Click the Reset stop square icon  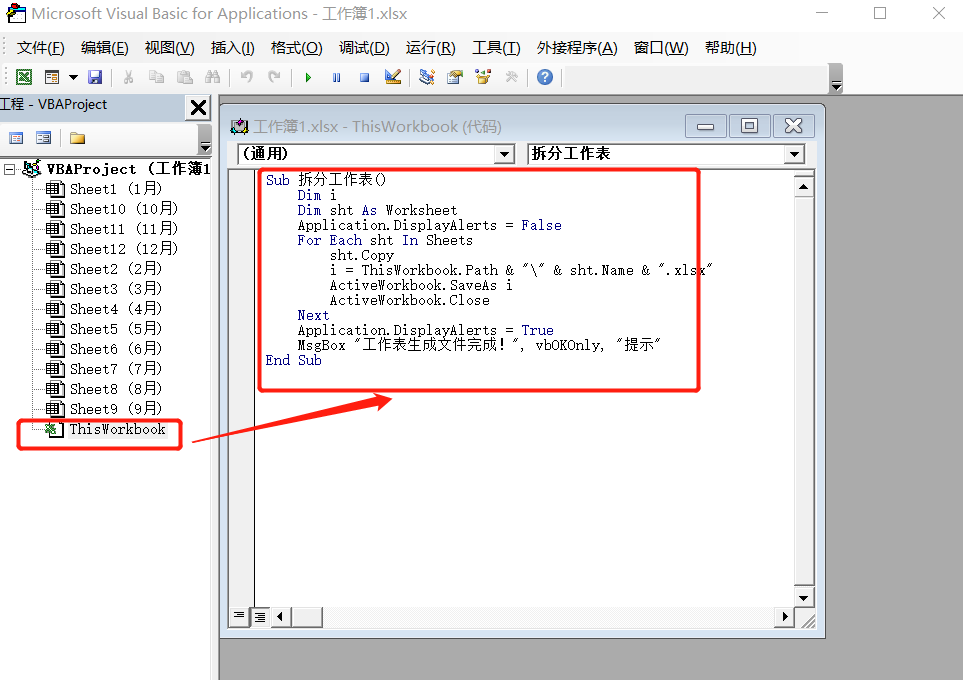click(x=364, y=77)
